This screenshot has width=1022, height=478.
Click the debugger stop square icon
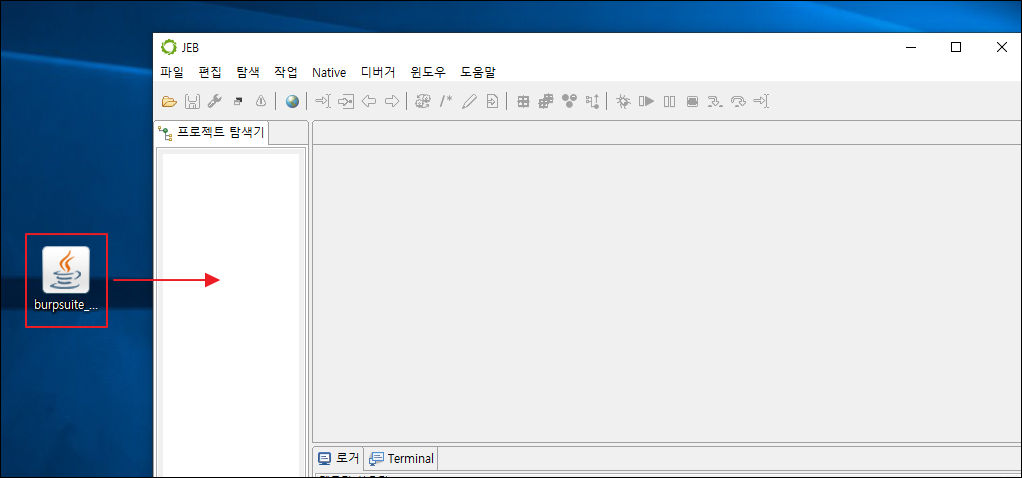pos(693,101)
